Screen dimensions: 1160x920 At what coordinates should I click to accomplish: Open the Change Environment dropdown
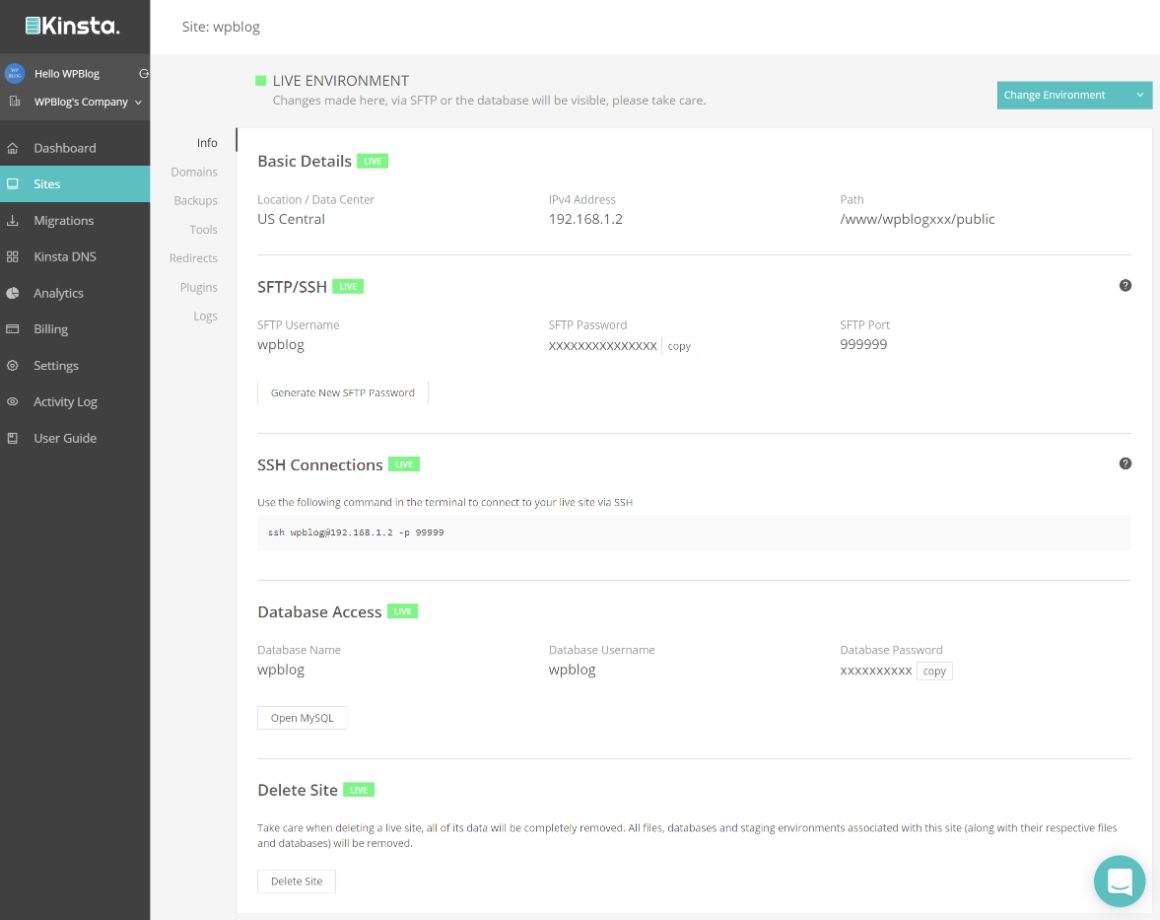click(1074, 95)
